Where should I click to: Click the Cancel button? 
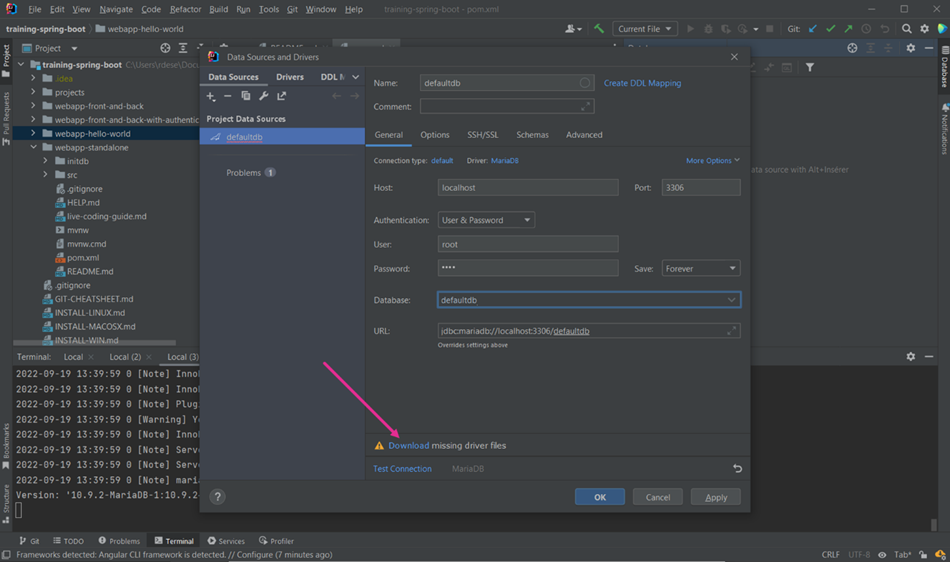657,497
